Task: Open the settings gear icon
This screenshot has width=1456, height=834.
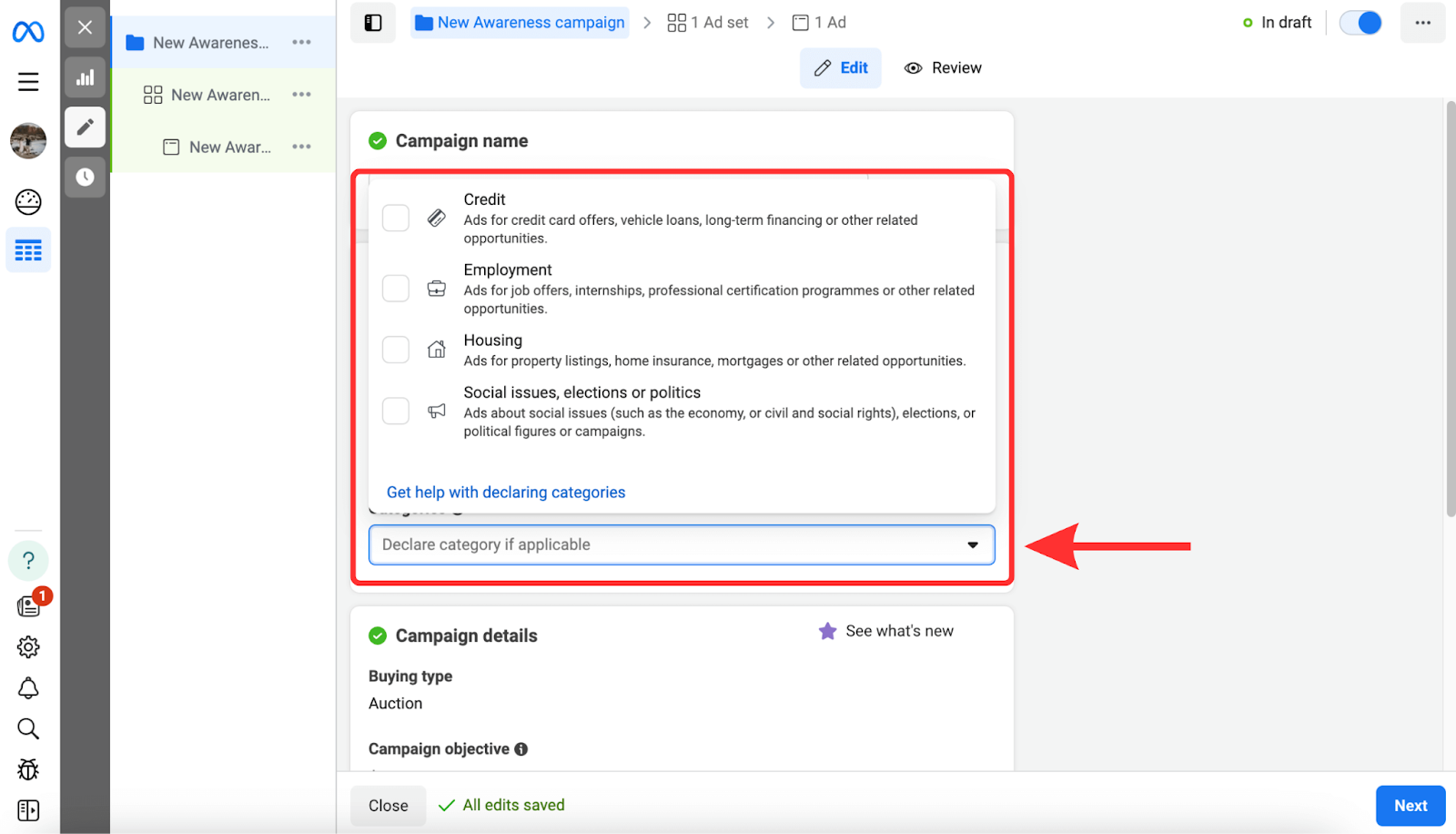Action: [x=28, y=647]
